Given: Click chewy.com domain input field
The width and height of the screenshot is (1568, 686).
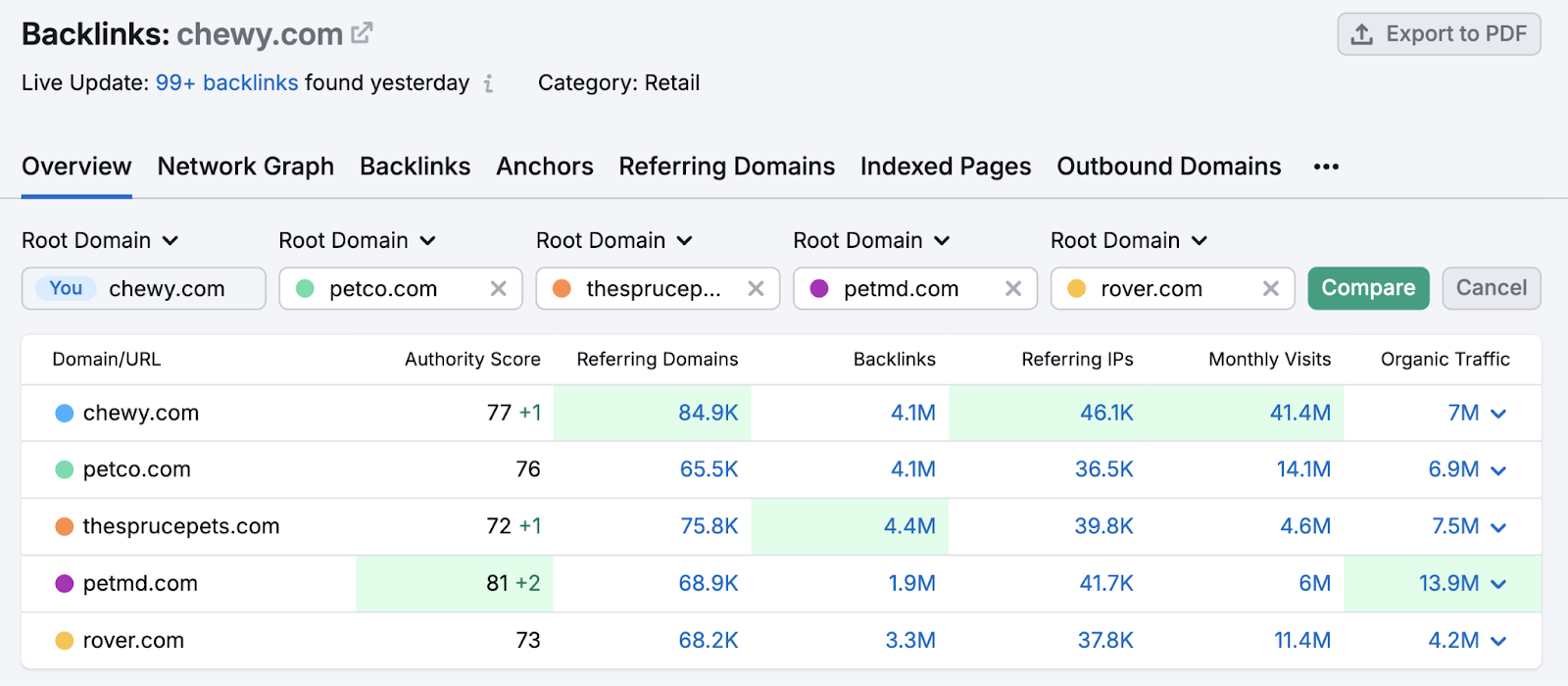Looking at the screenshot, I should coord(144,288).
